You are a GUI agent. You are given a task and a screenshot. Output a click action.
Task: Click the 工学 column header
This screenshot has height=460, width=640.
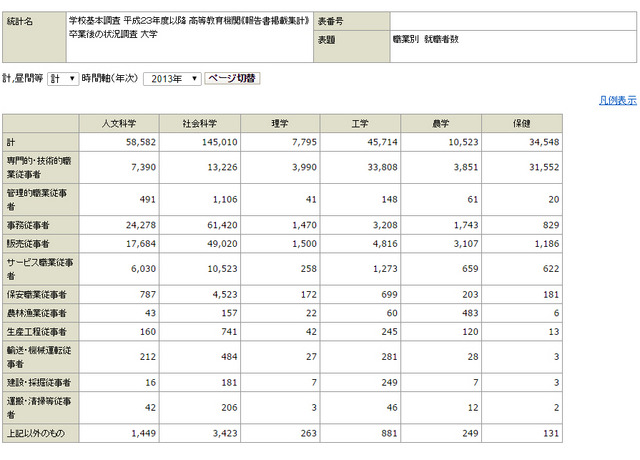point(360,123)
